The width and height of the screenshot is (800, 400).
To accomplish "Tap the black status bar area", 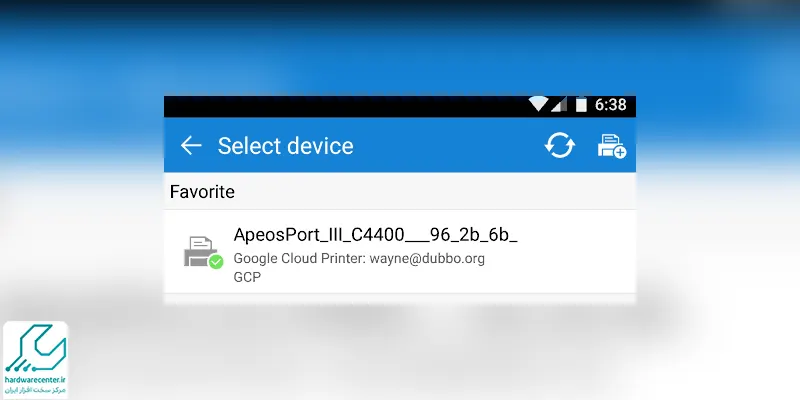I will pos(345,106).
